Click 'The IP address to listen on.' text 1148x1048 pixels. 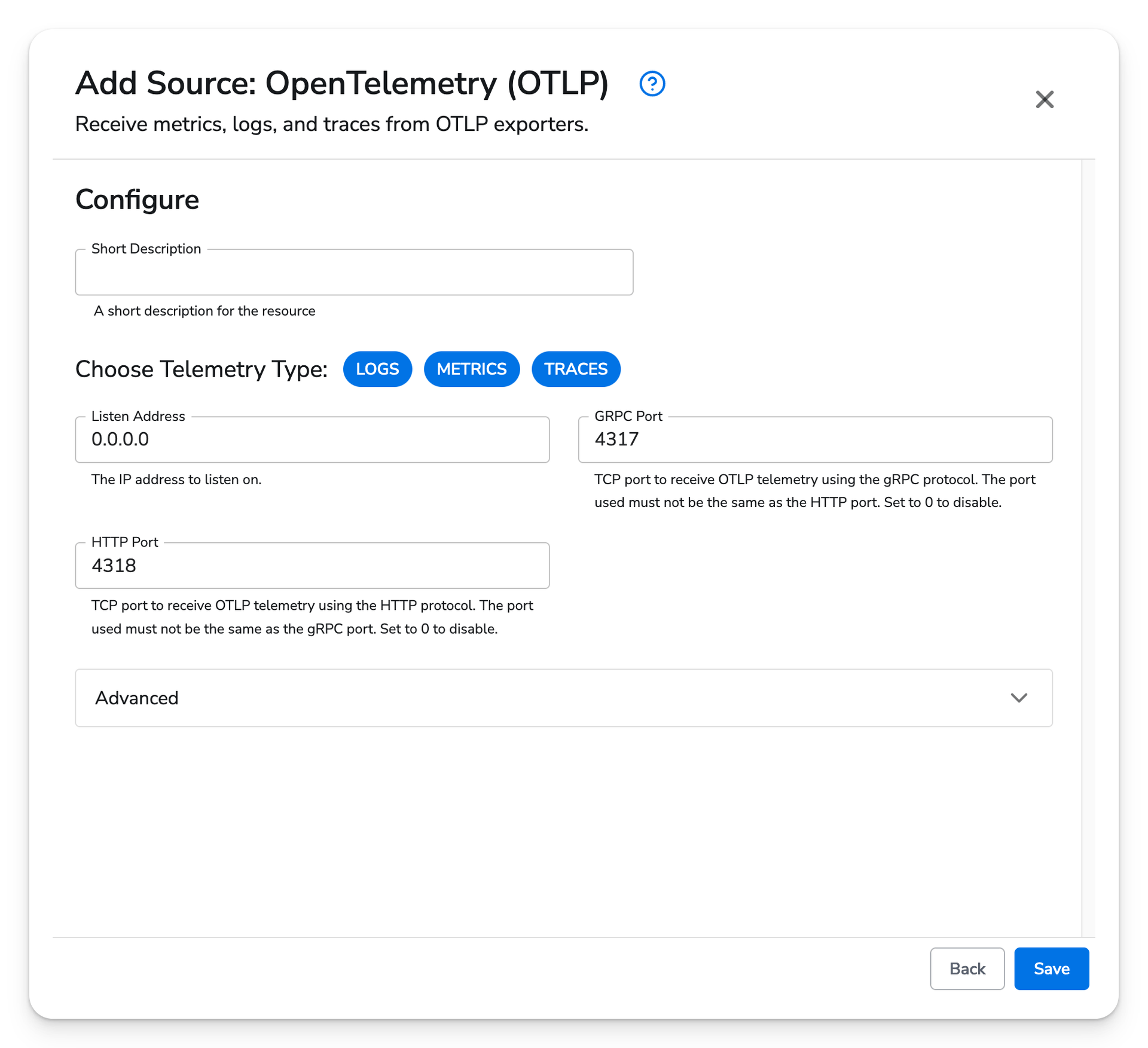pos(176,479)
